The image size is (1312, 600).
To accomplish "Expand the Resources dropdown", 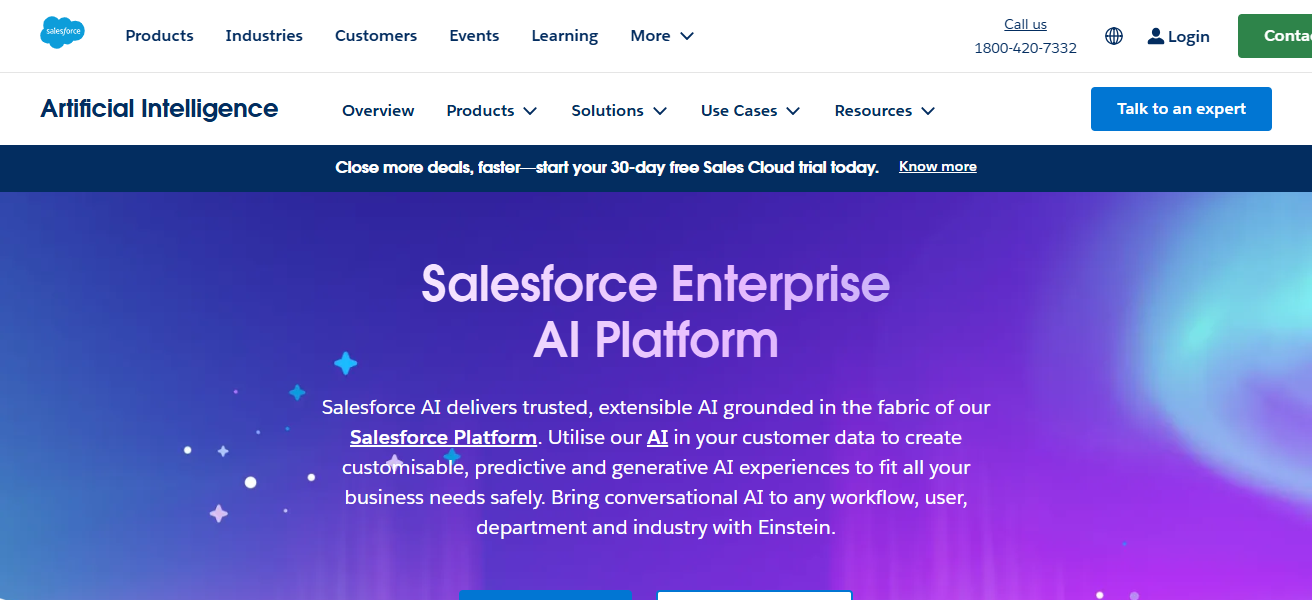I will tap(883, 110).
